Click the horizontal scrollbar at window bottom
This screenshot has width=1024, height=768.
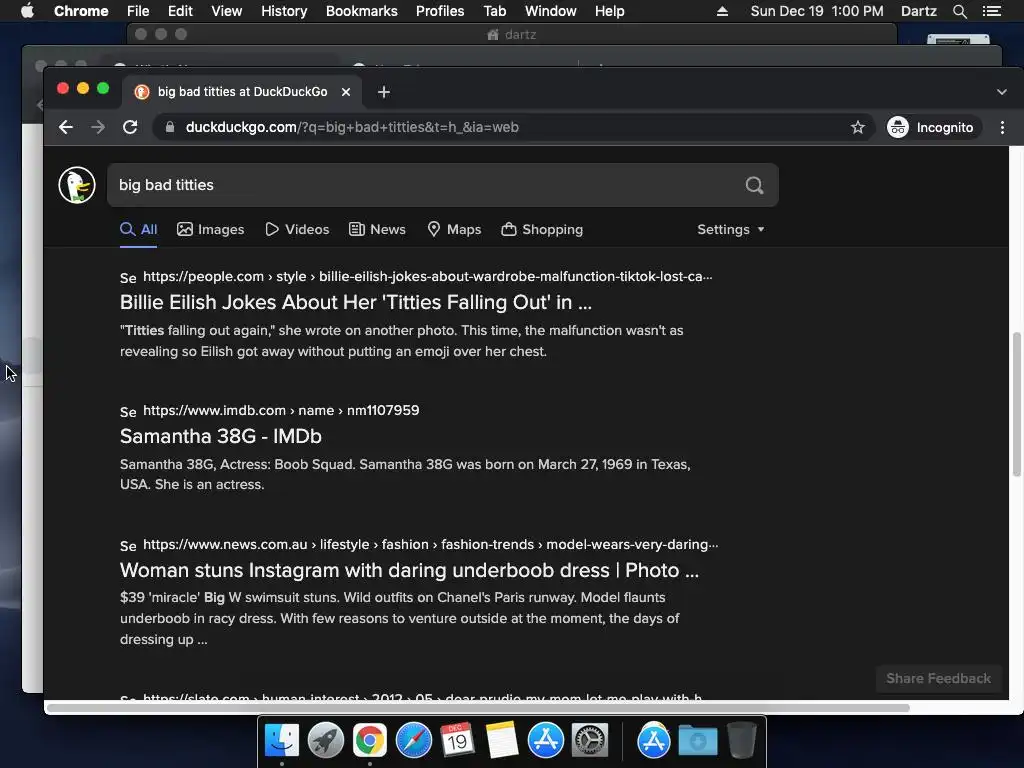click(x=478, y=708)
